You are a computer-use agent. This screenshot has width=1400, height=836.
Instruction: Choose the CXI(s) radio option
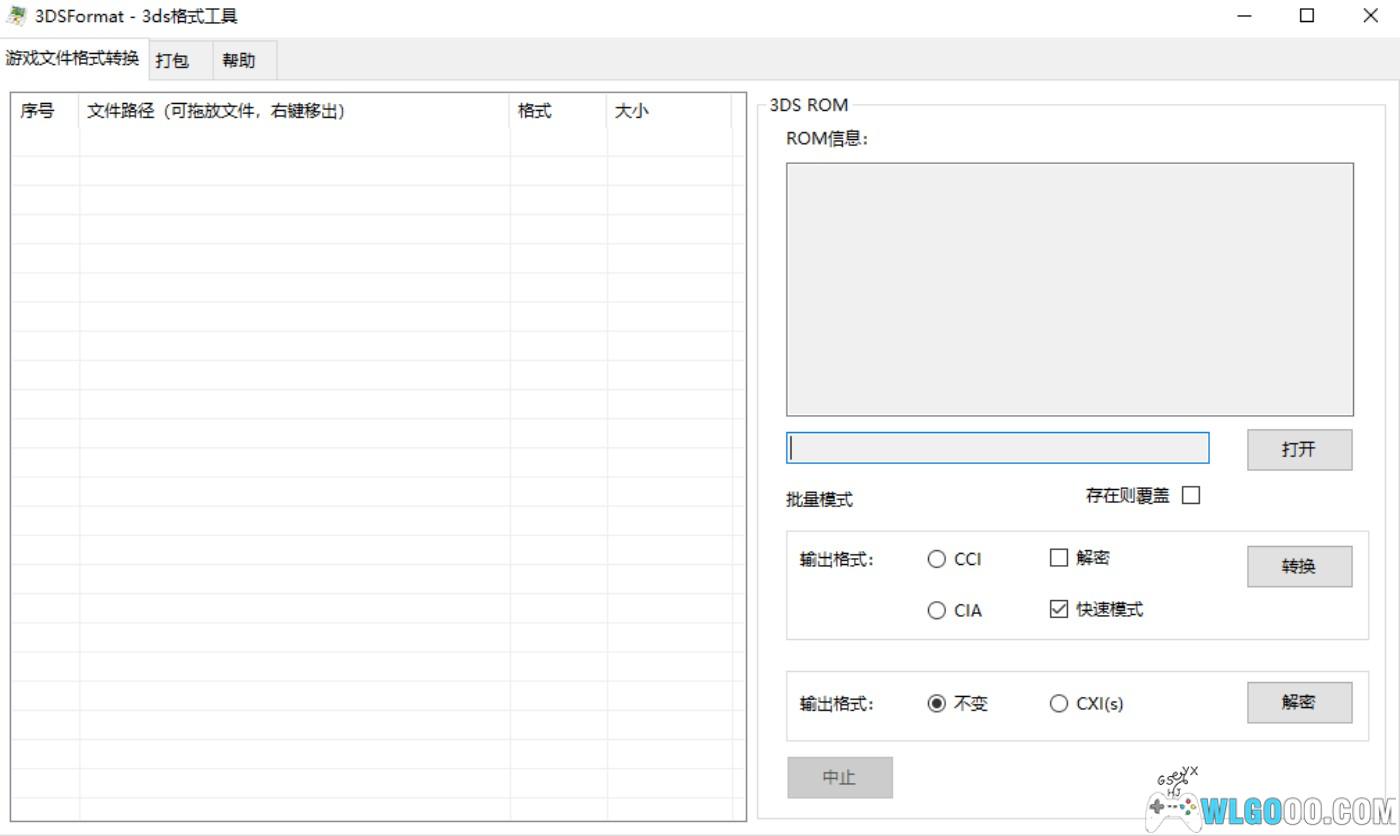[x=1059, y=704]
